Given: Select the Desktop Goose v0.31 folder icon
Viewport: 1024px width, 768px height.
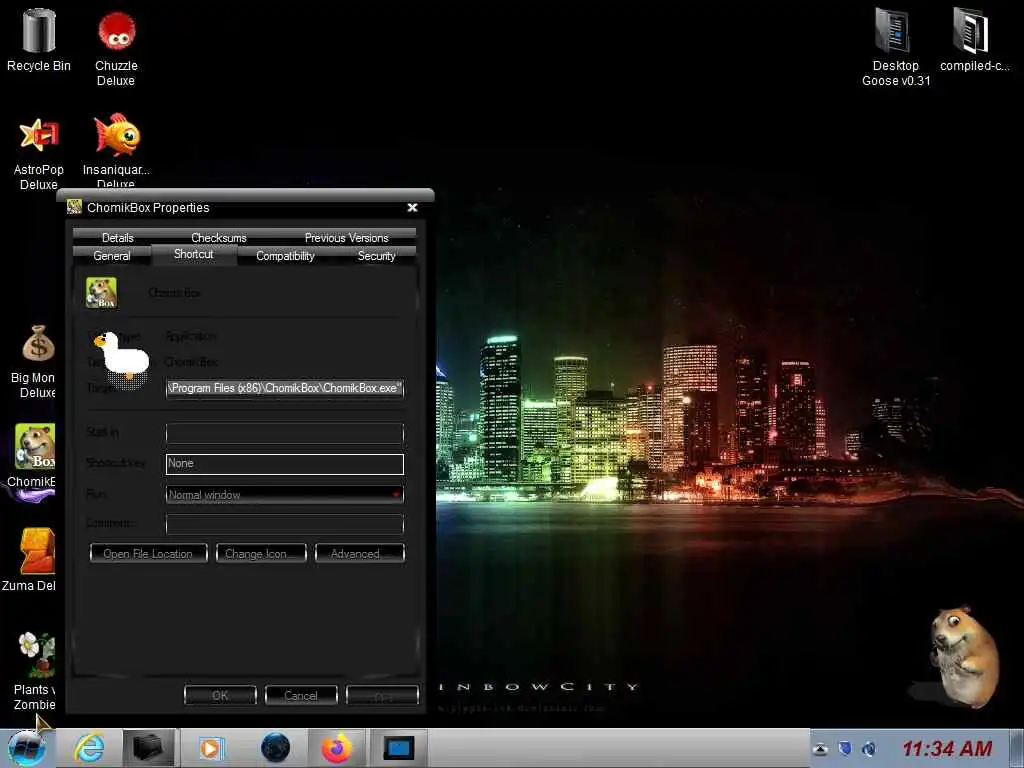Looking at the screenshot, I should (895, 30).
